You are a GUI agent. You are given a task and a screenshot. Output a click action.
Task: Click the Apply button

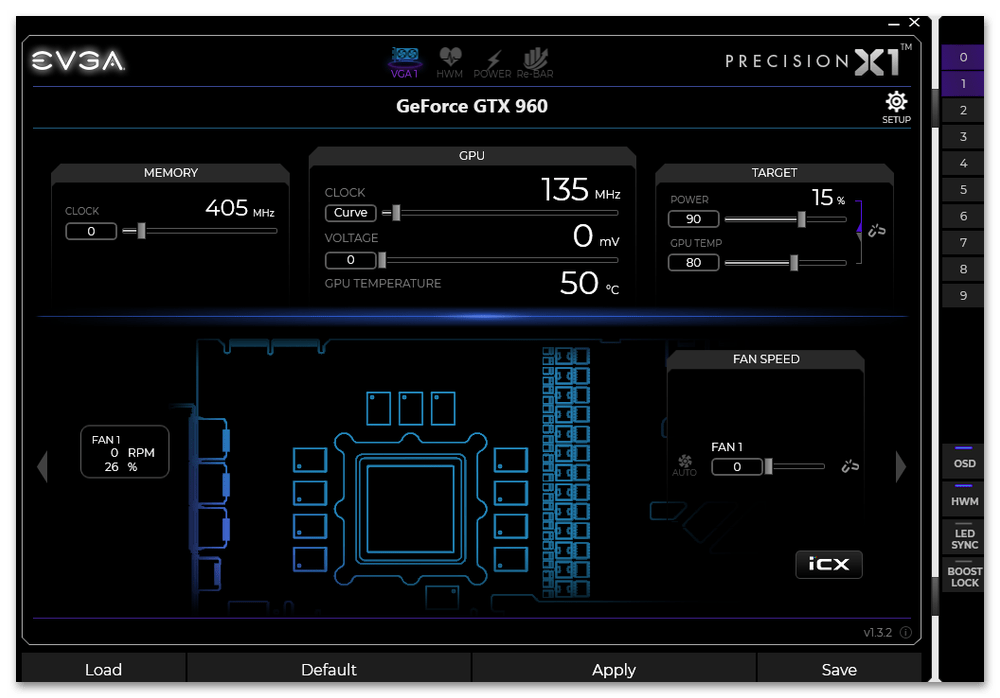(x=613, y=670)
